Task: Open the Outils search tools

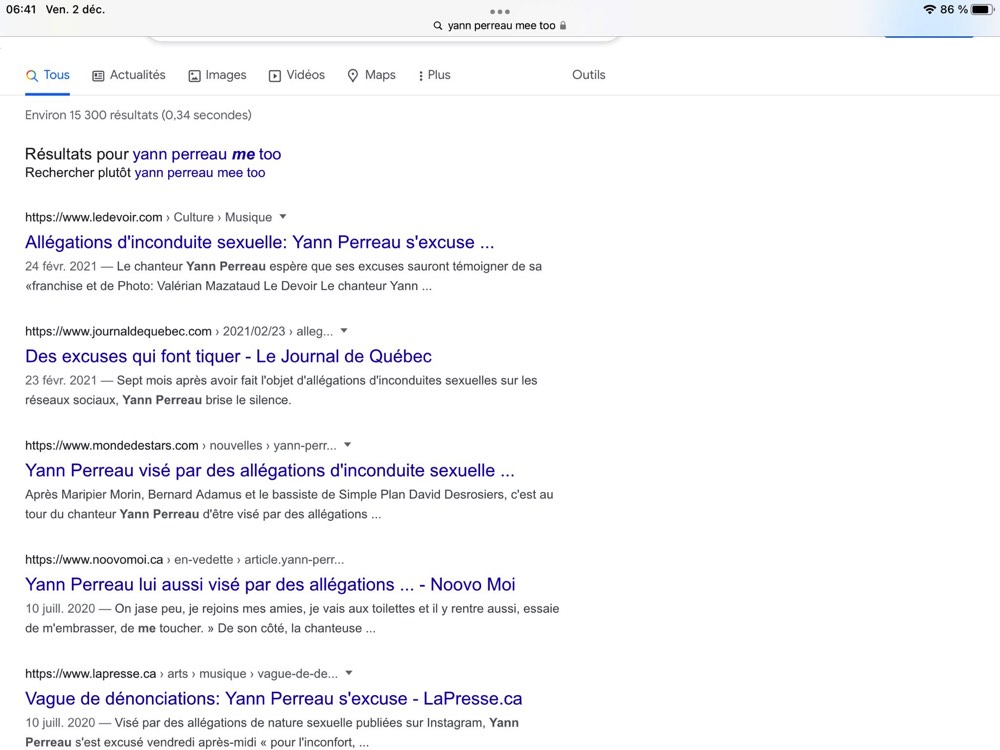Action: click(589, 75)
